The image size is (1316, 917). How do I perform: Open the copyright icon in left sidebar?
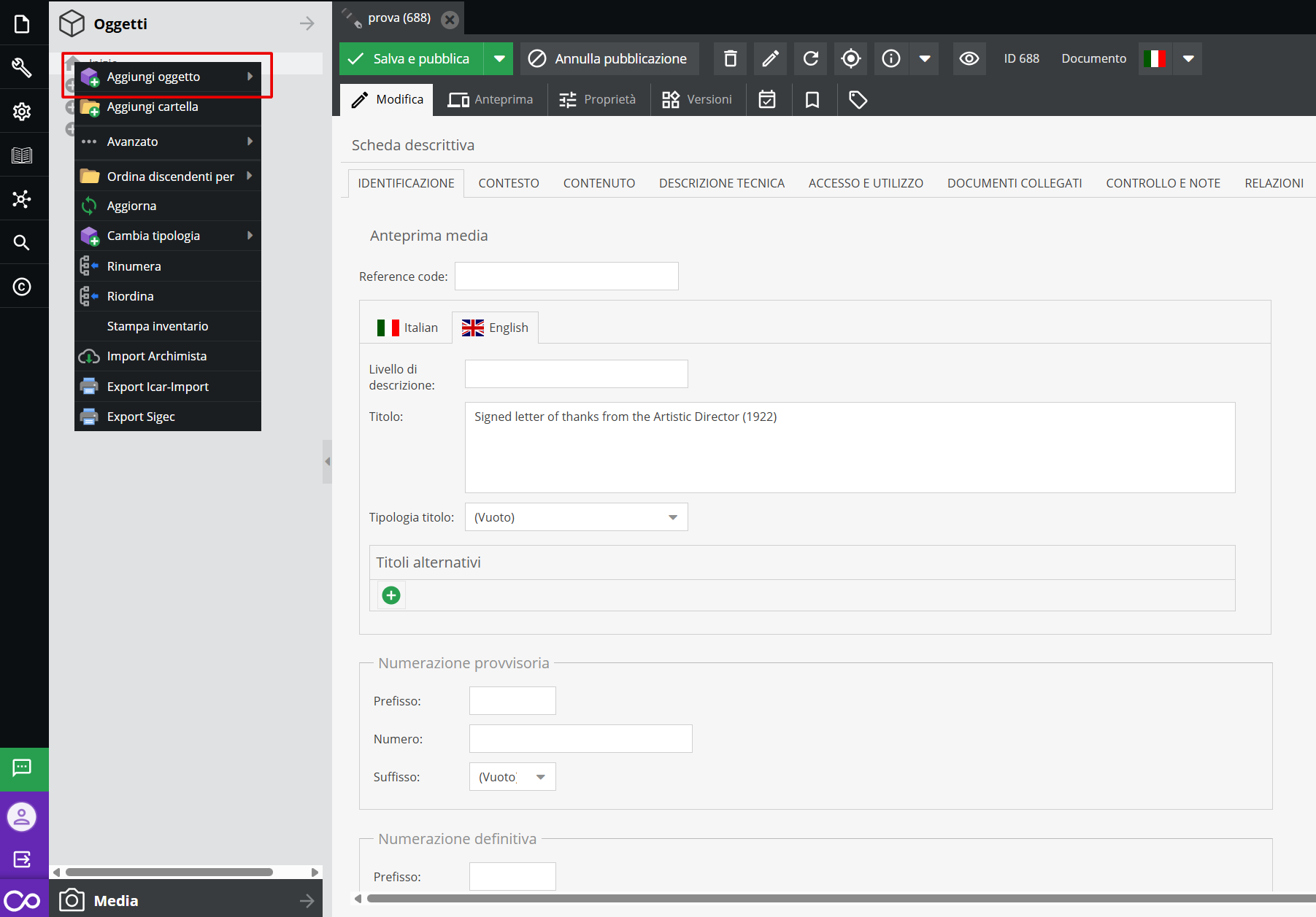coord(22,287)
